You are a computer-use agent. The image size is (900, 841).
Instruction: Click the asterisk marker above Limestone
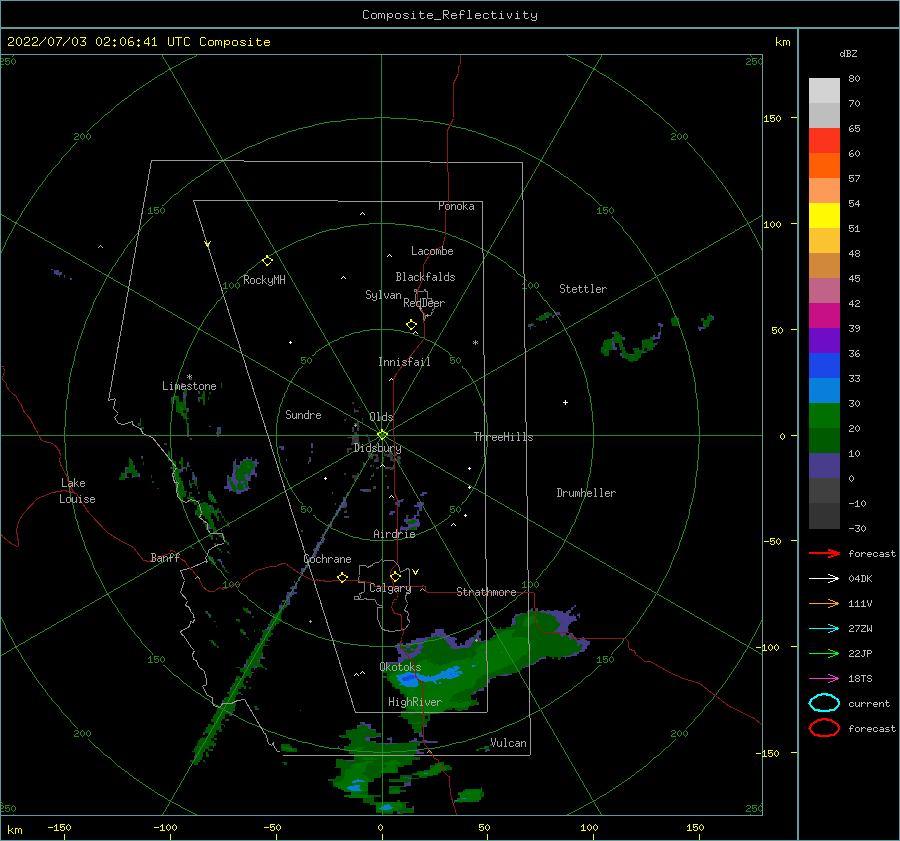click(x=189, y=377)
